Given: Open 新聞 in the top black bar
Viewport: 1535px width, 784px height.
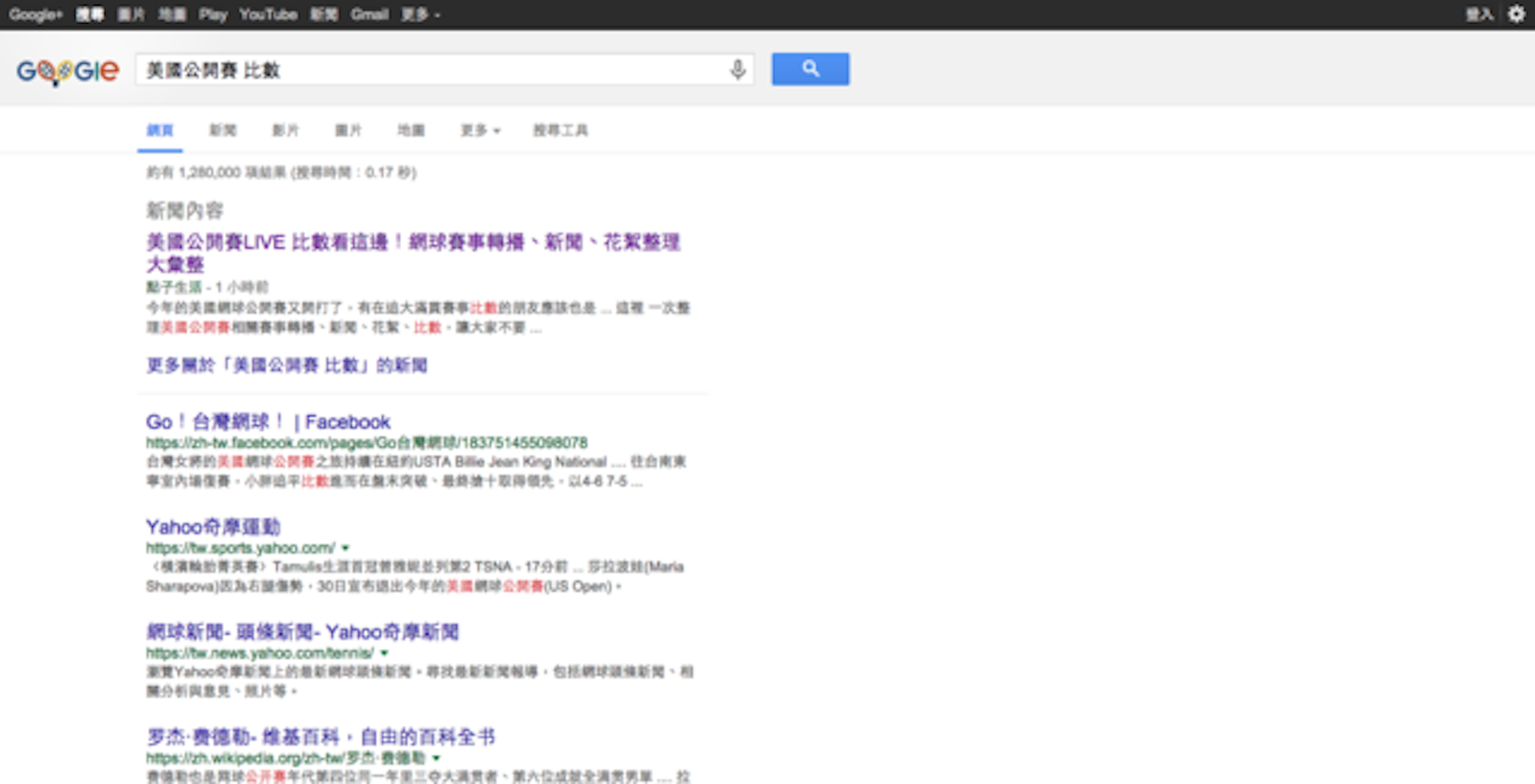Looking at the screenshot, I should pyautogui.click(x=324, y=14).
